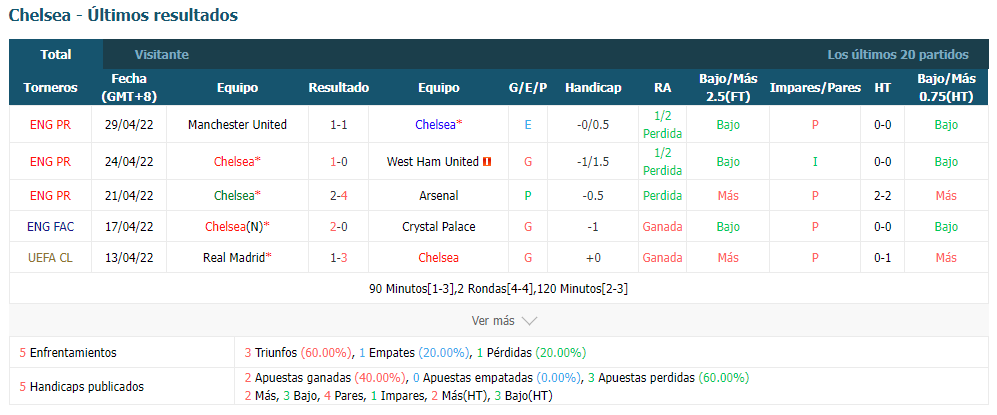Open the Manchester United team link
Viewport: 997px width, 415px height.
237,125
